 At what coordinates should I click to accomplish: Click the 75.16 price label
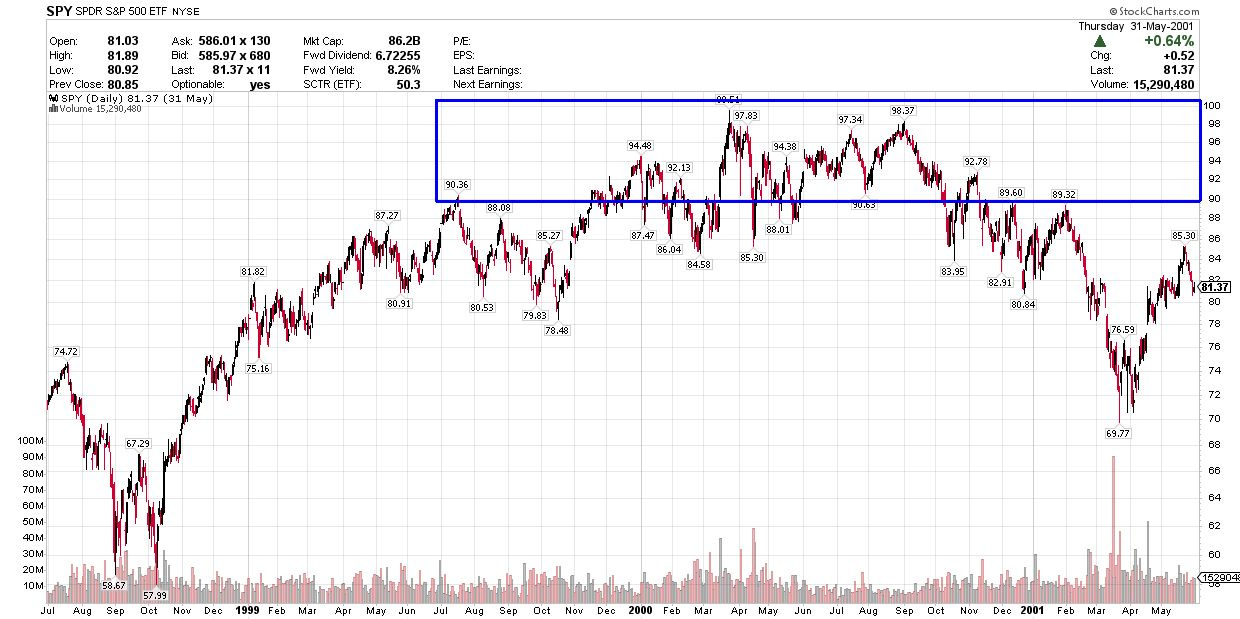(258, 369)
